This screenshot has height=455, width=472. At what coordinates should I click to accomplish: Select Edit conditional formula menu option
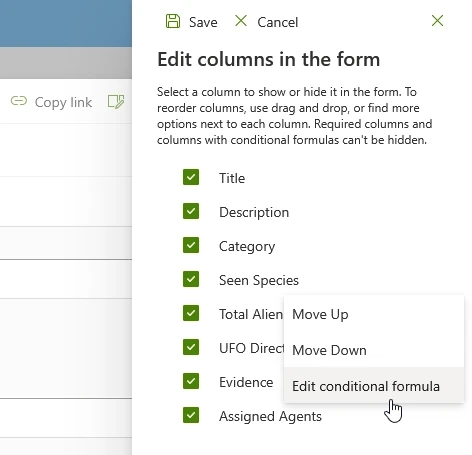pos(374,386)
